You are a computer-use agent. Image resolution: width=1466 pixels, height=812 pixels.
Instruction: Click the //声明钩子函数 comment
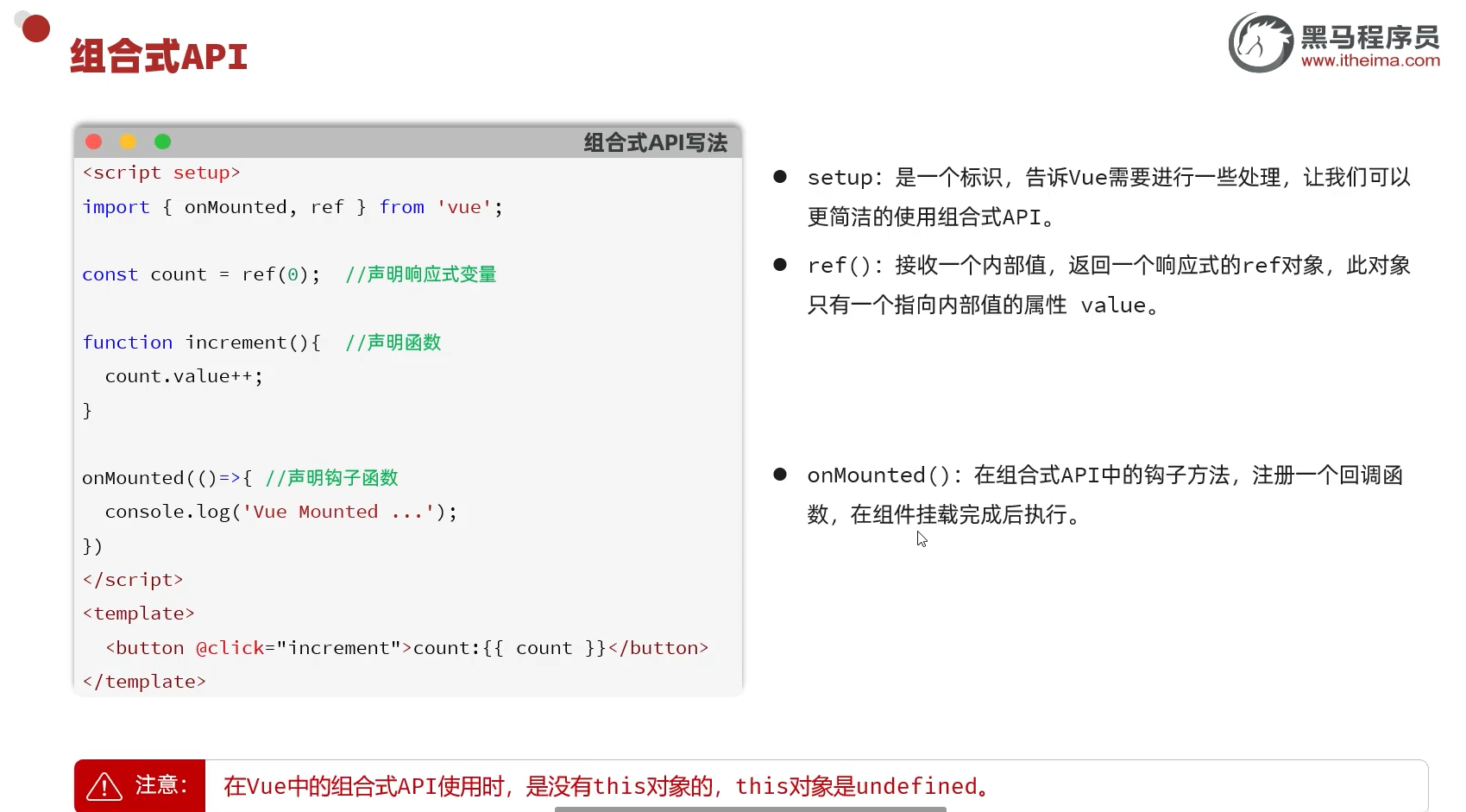tap(331, 478)
